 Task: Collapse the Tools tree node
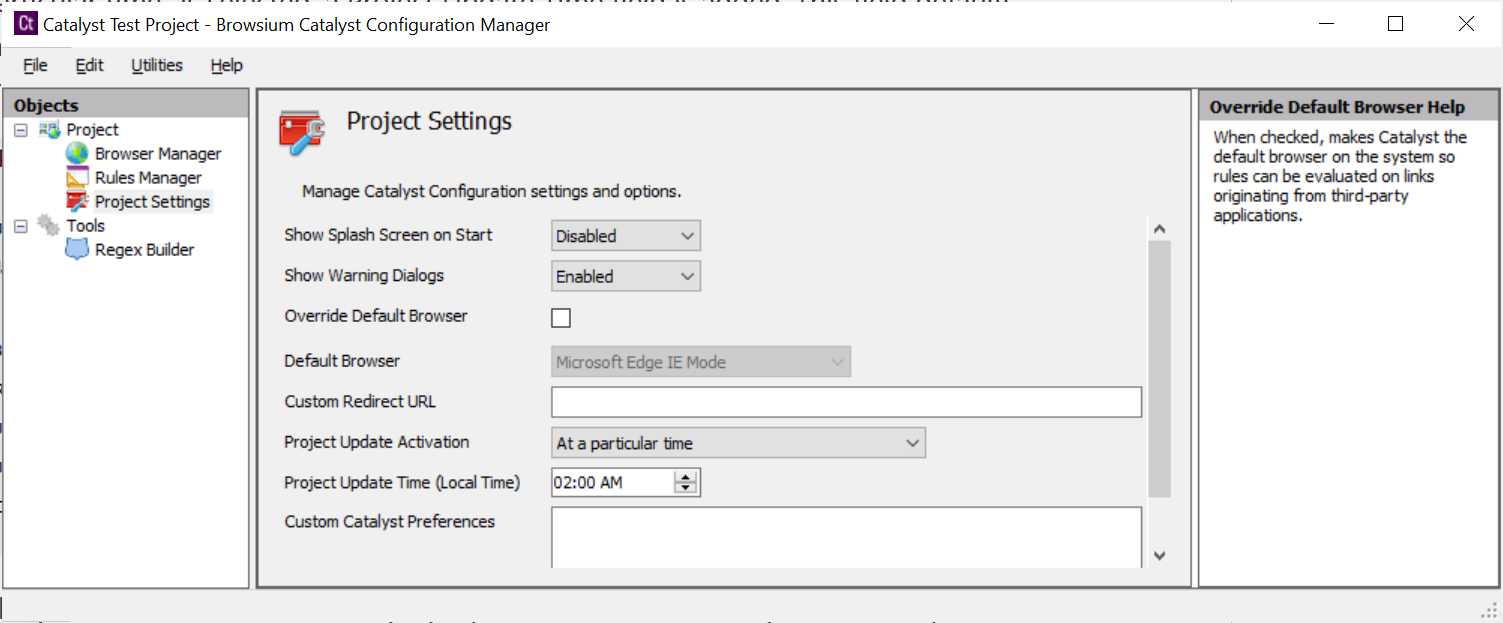(x=19, y=225)
